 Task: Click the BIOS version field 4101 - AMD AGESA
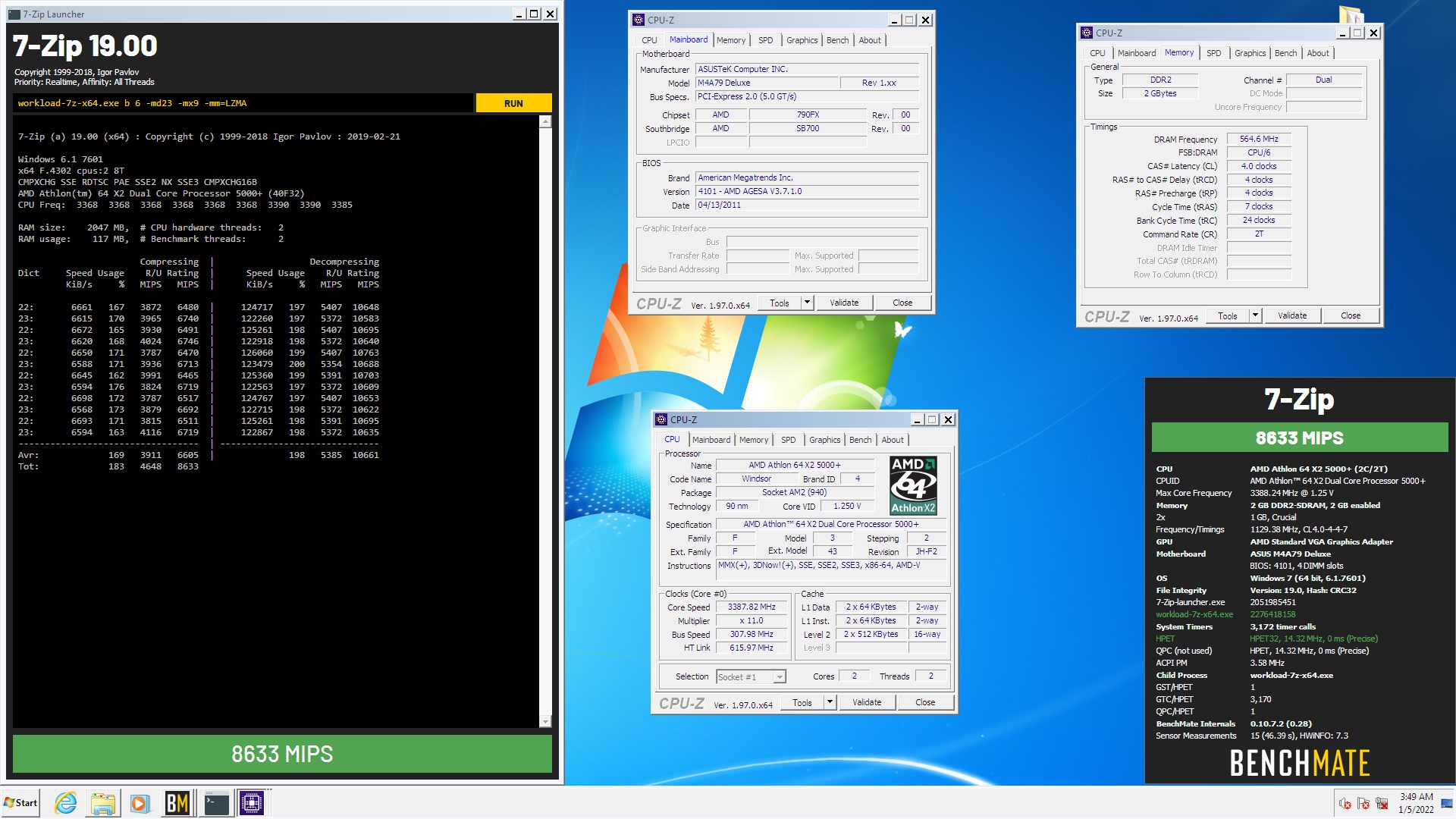pyautogui.click(x=807, y=192)
